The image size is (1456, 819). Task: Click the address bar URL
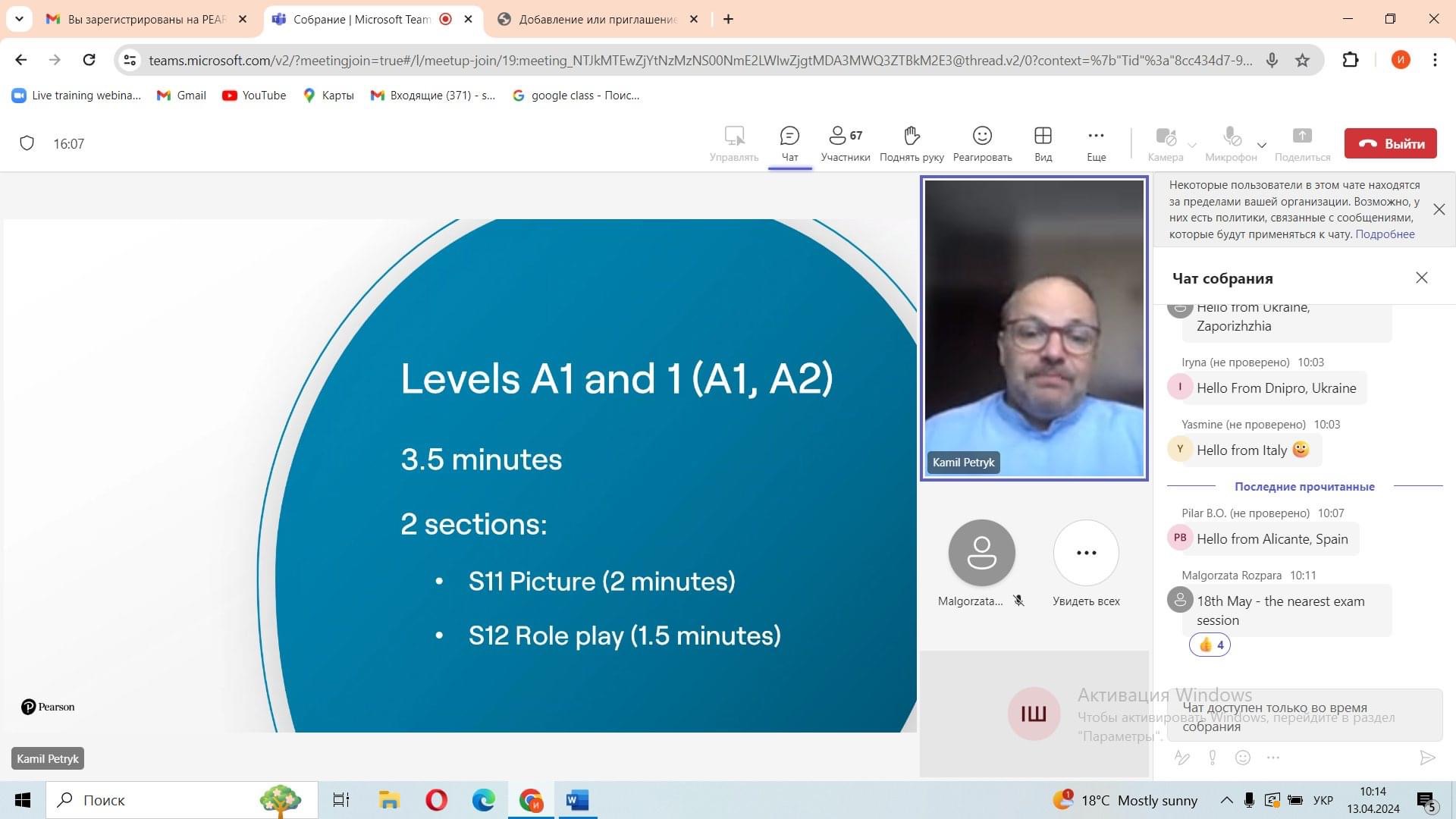point(700,61)
